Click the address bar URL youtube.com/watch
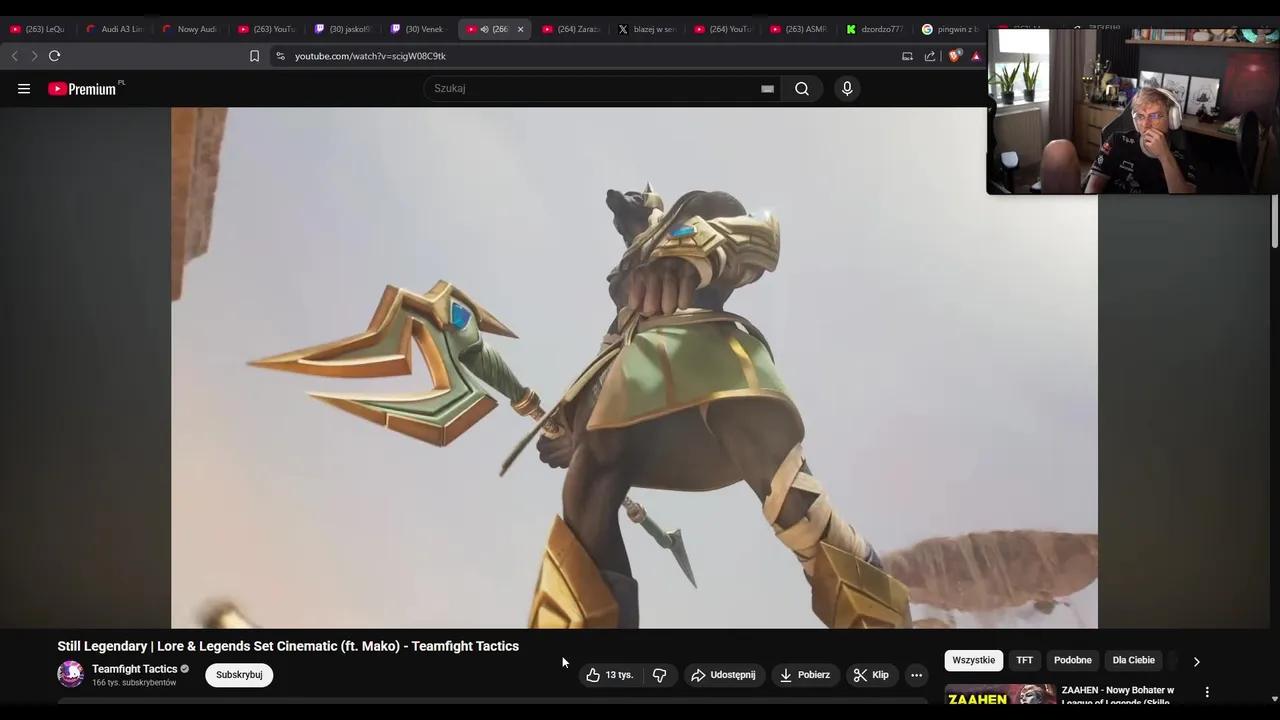 [370, 56]
